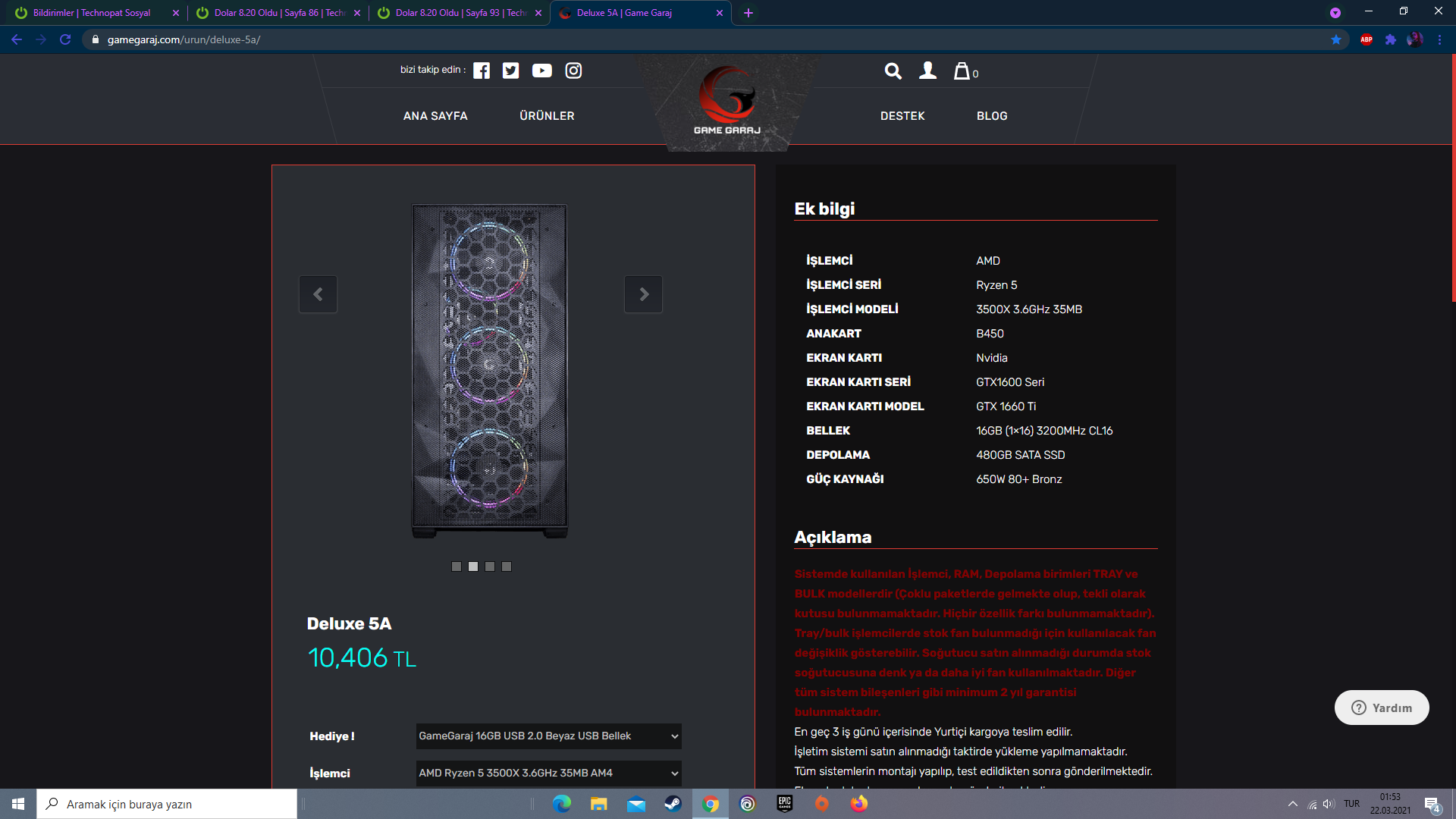Open the Twitter social icon

[x=511, y=71]
